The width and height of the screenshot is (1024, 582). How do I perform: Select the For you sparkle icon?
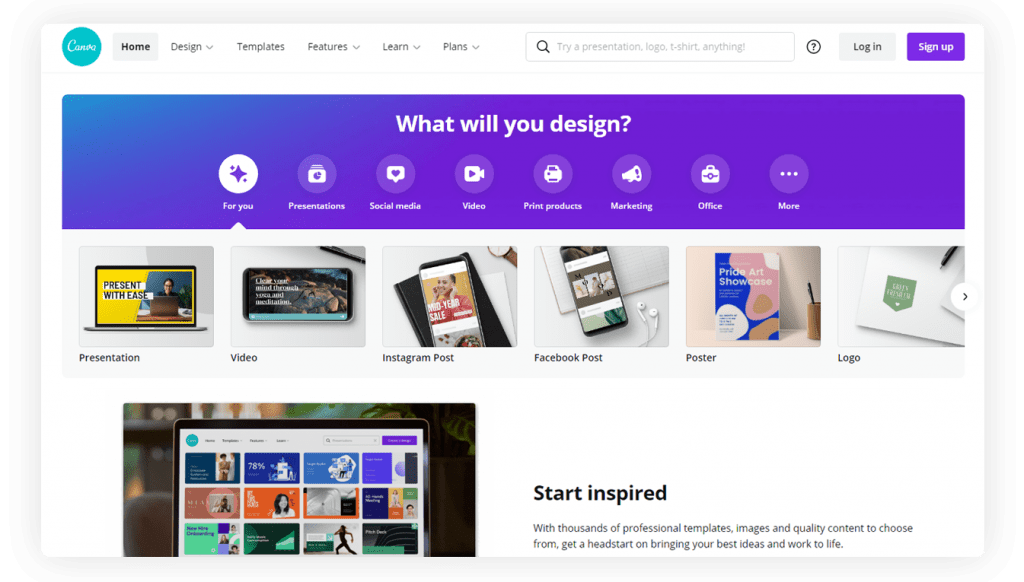(238, 174)
